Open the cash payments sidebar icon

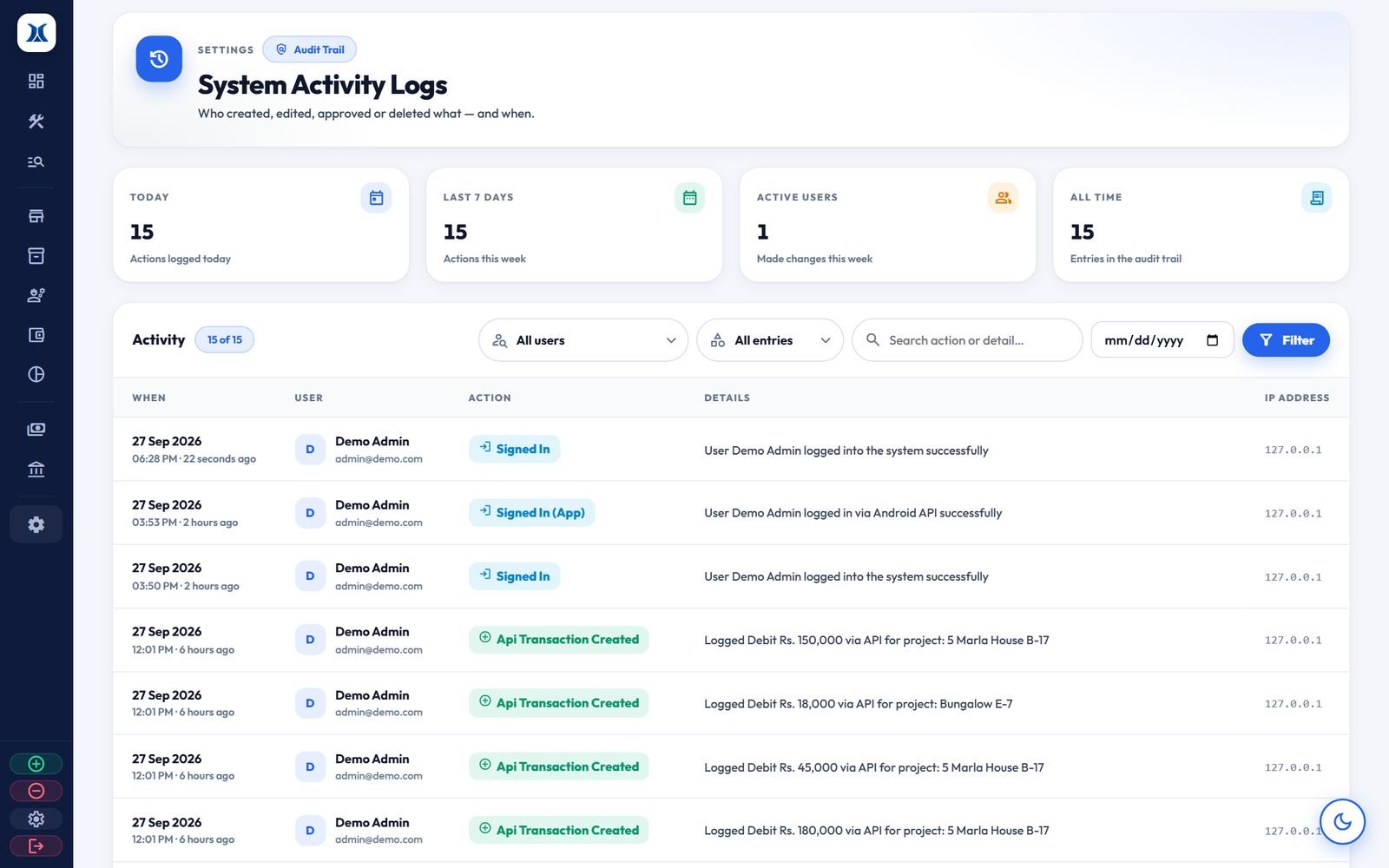36,429
